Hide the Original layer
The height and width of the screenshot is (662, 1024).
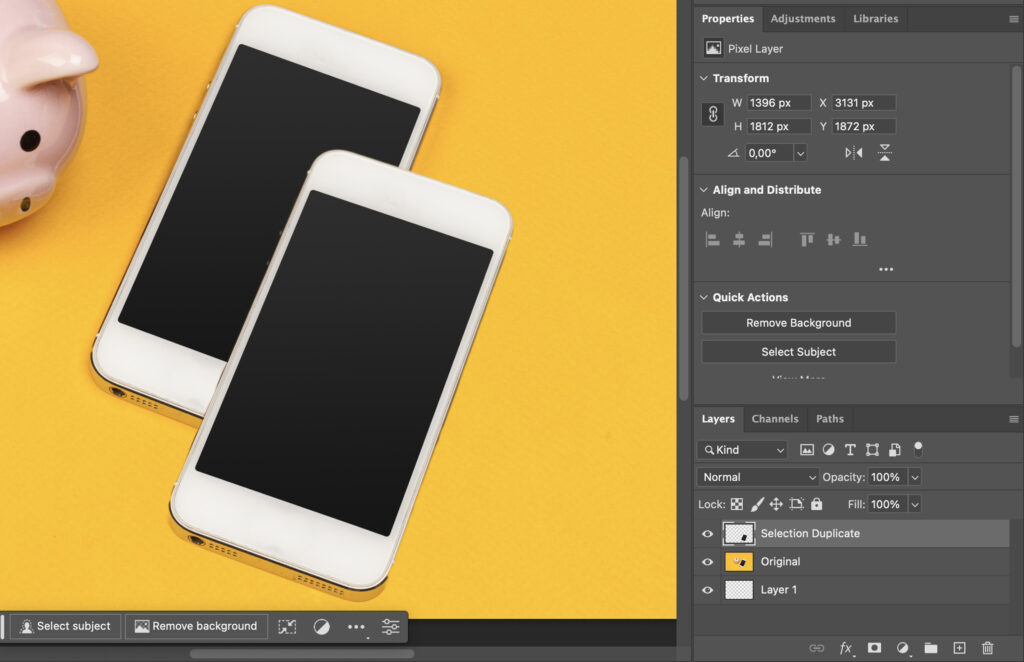[x=707, y=561]
